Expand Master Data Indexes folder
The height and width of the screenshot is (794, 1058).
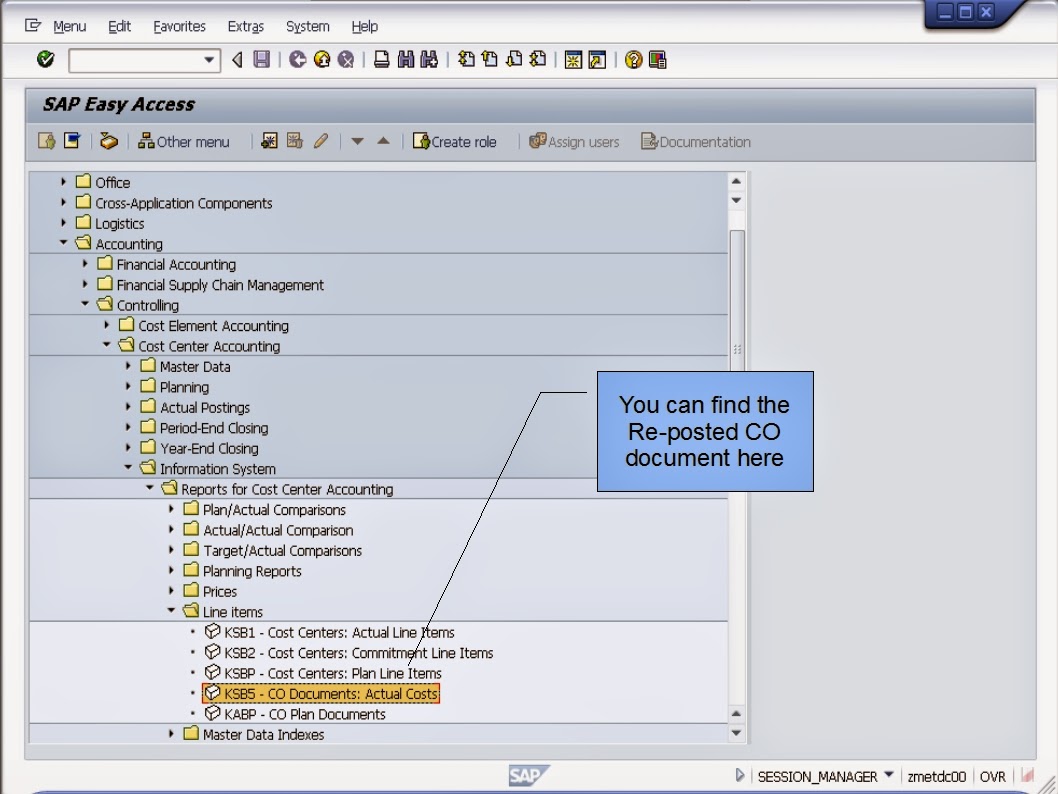coord(171,733)
